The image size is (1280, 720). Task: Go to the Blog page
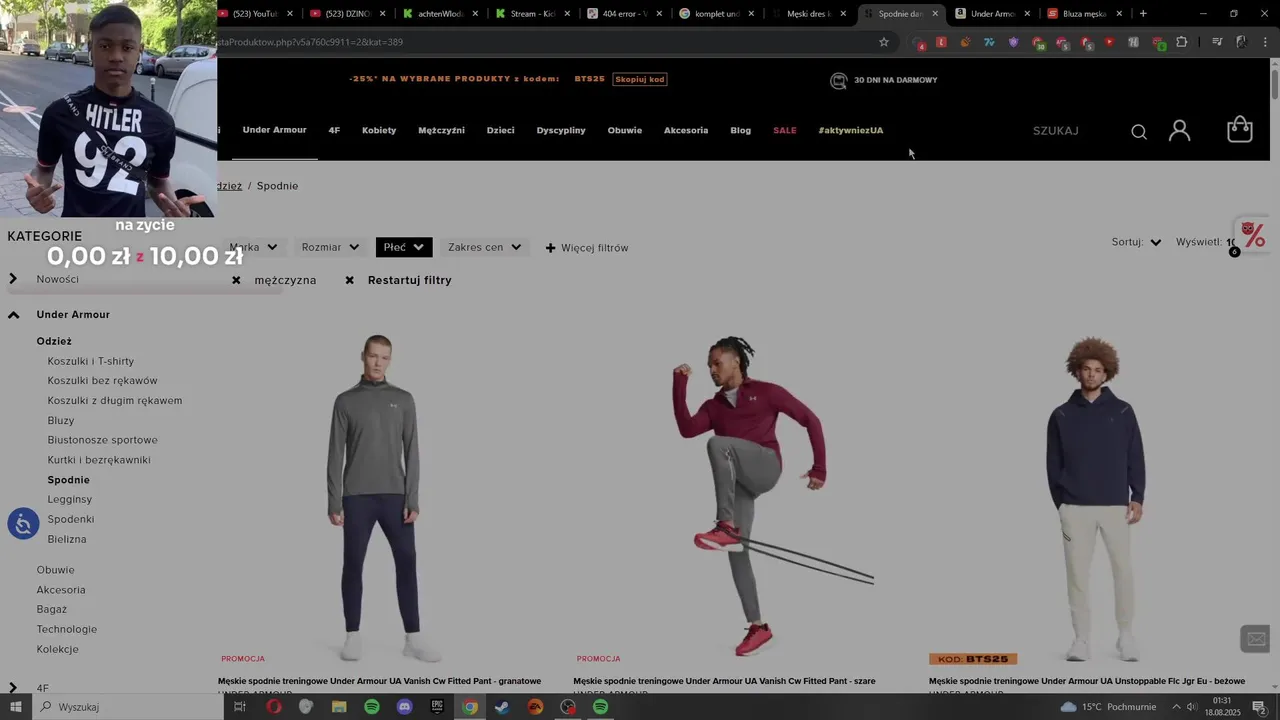click(740, 130)
